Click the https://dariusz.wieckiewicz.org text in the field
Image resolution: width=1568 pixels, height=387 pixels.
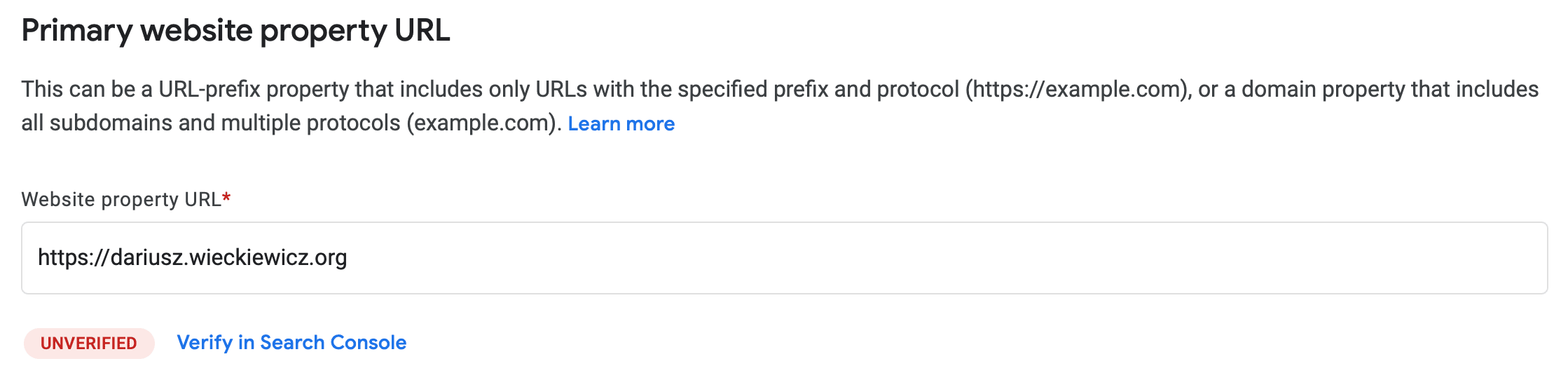(193, 258)
